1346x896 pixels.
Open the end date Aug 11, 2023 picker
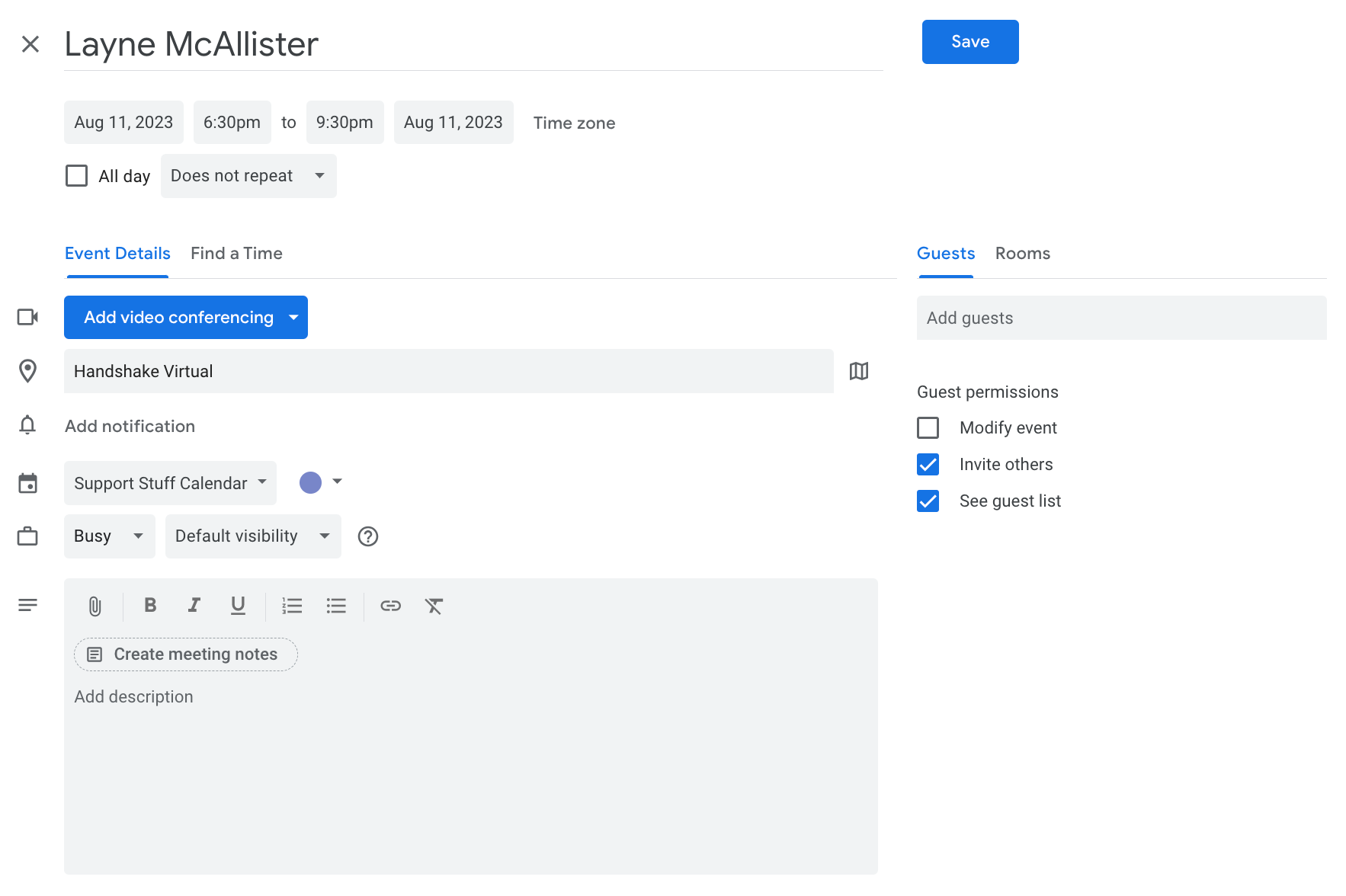[x=453, y=123]
